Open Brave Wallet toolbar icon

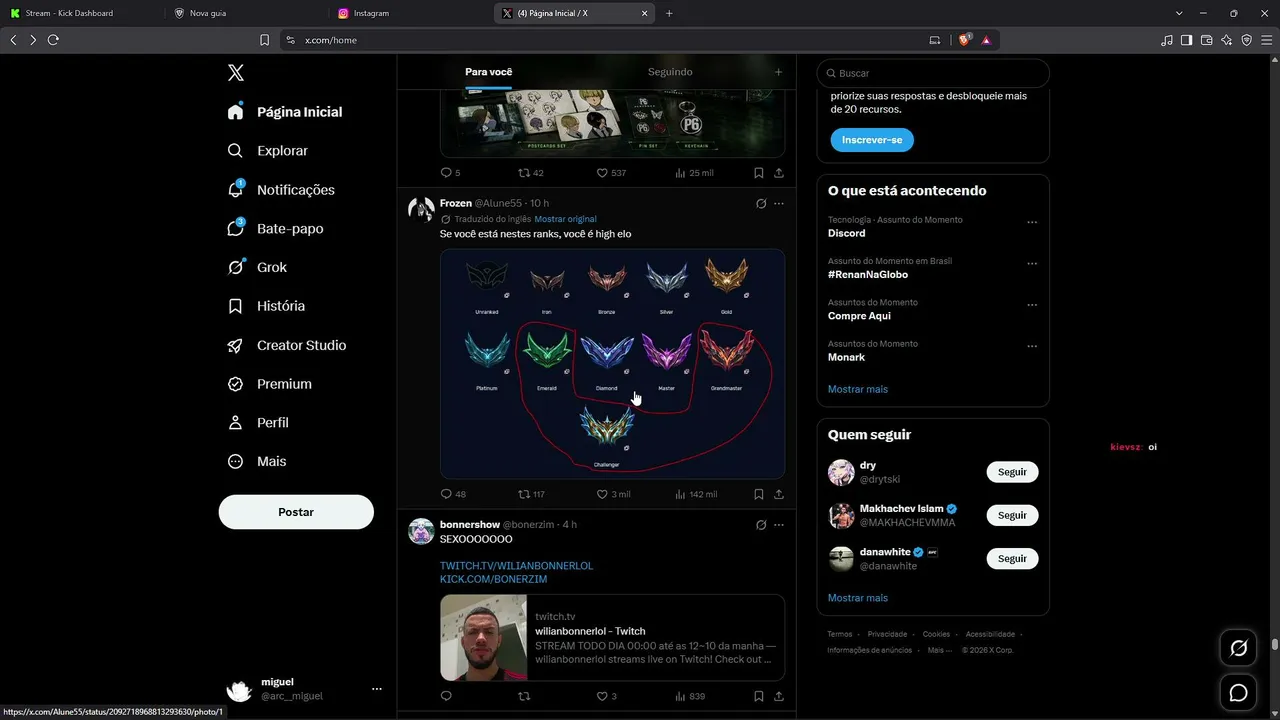click(1206, 40)
